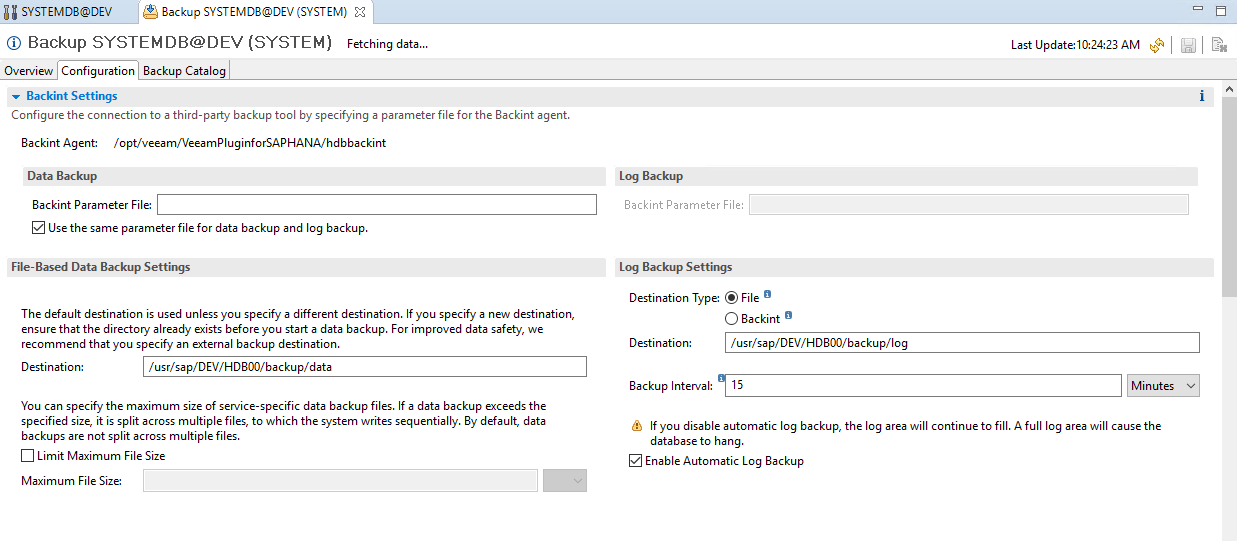
Task: Select Backint as log destination type
Action: click(x=732, y=319)
